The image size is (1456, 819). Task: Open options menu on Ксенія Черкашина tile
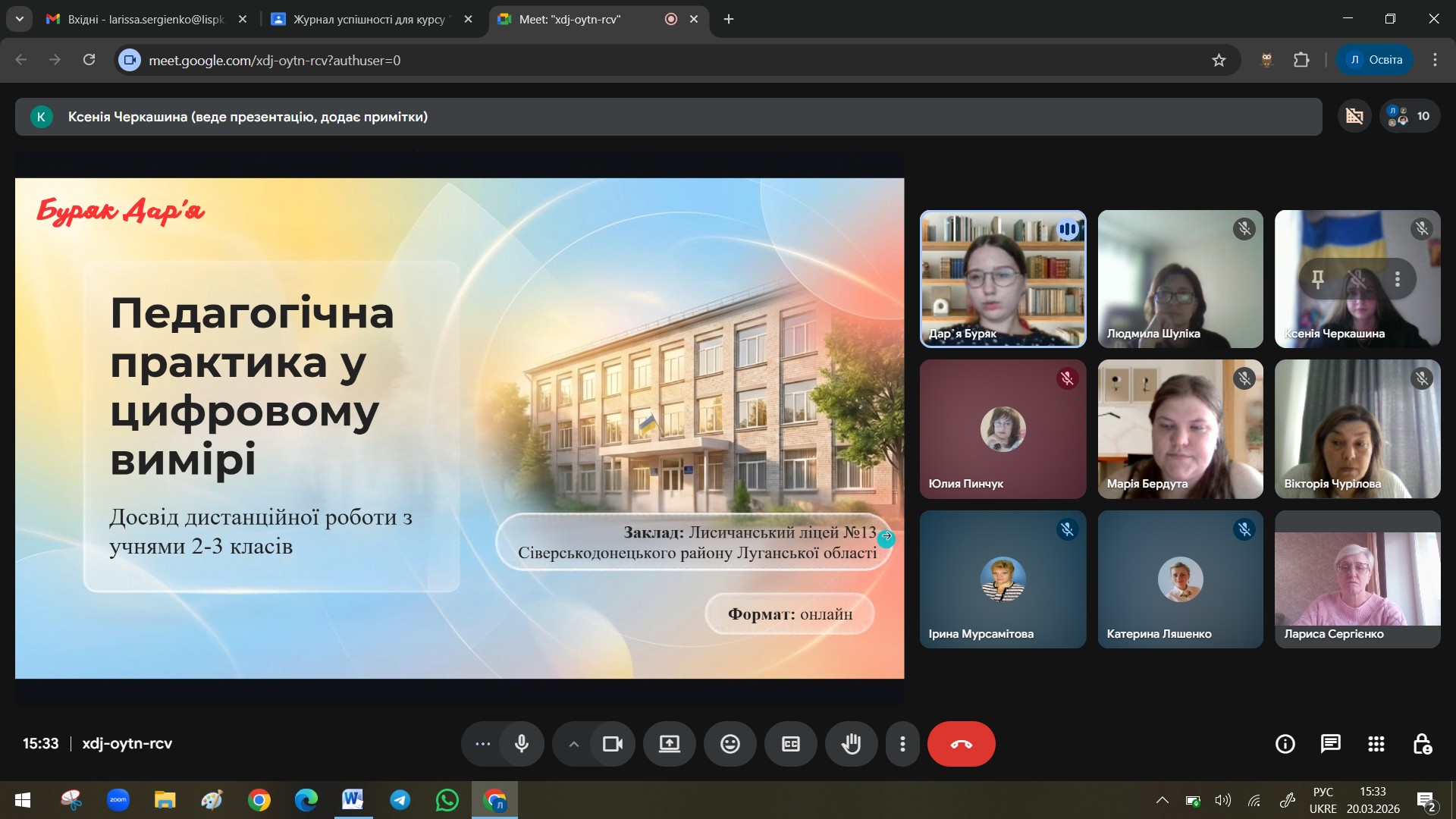[1397, 279]
